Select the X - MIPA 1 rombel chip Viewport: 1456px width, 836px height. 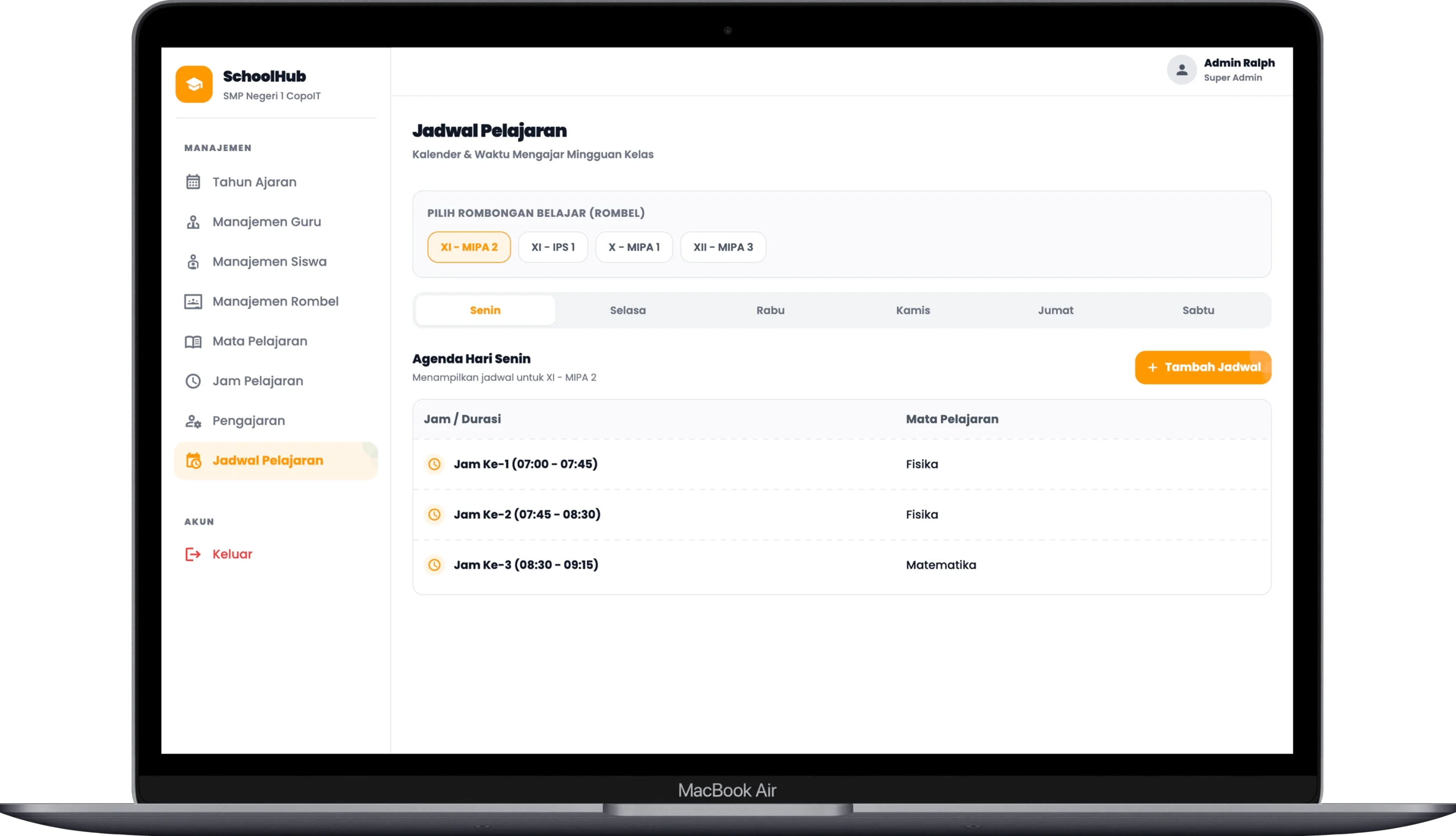[x=634, y=247]
